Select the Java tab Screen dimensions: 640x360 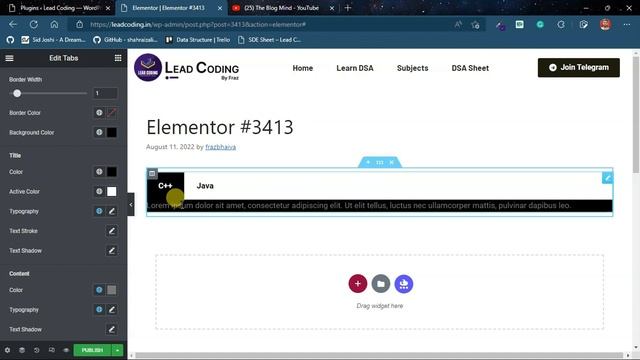click(205, 186)
